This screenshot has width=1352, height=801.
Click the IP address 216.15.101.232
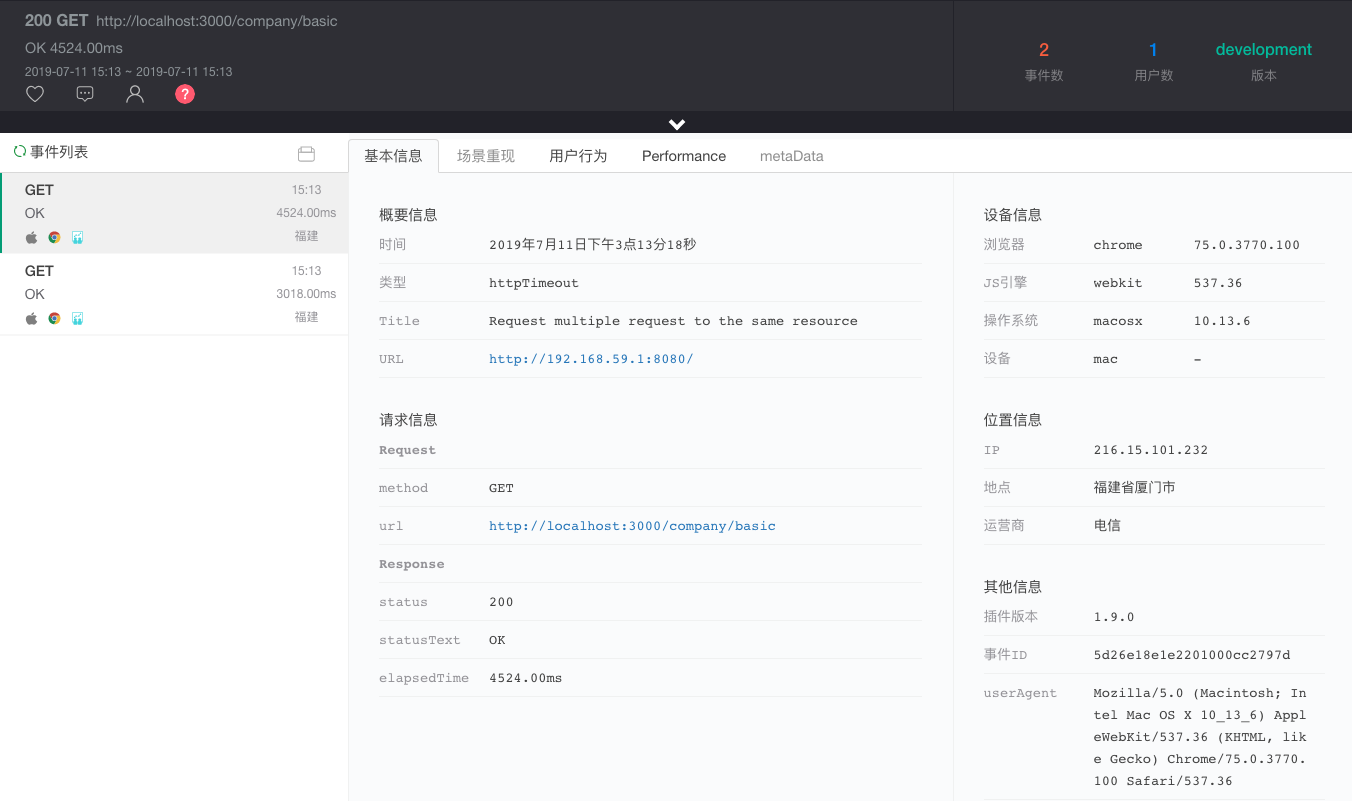(x=1151, y=450)
